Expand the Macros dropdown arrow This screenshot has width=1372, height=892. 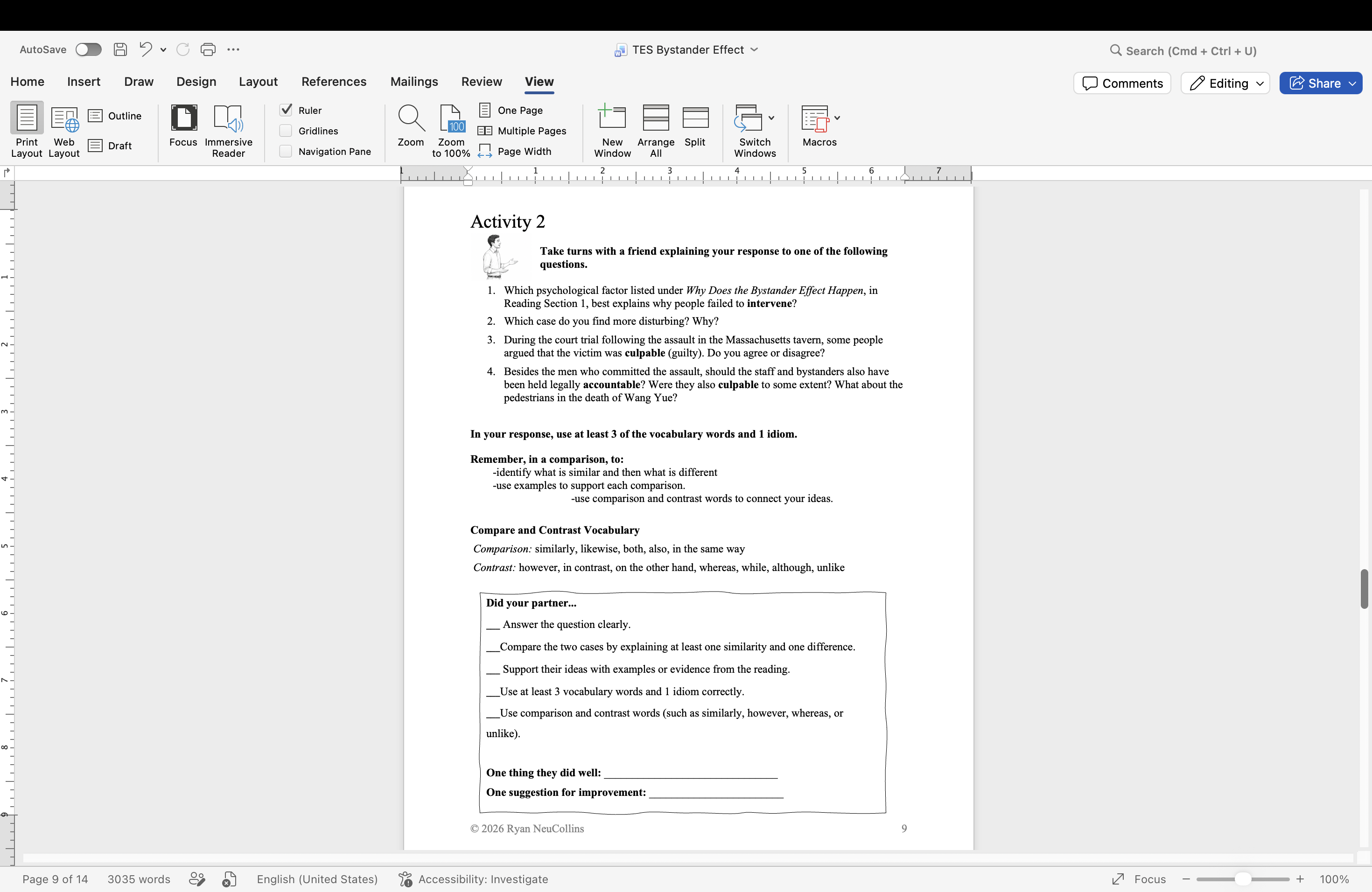837,118
